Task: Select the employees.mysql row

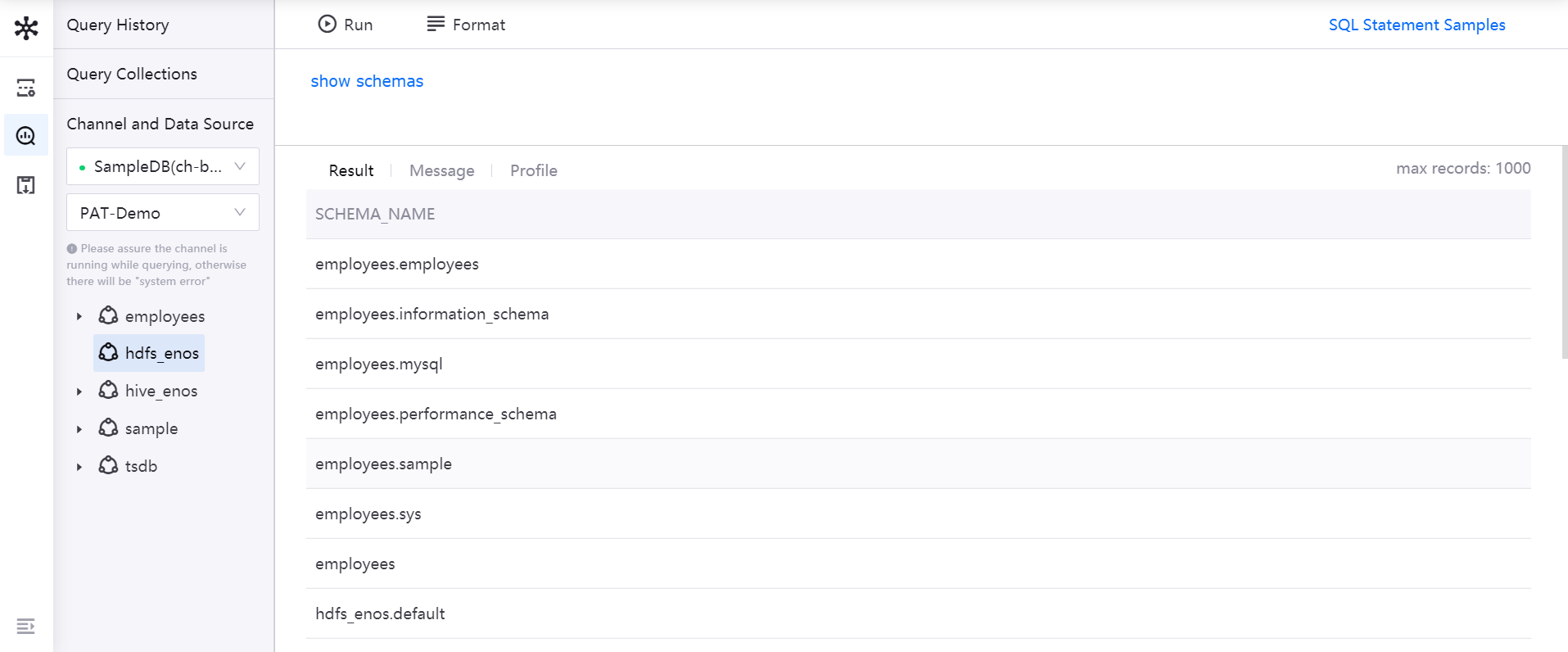Action: 919,364
